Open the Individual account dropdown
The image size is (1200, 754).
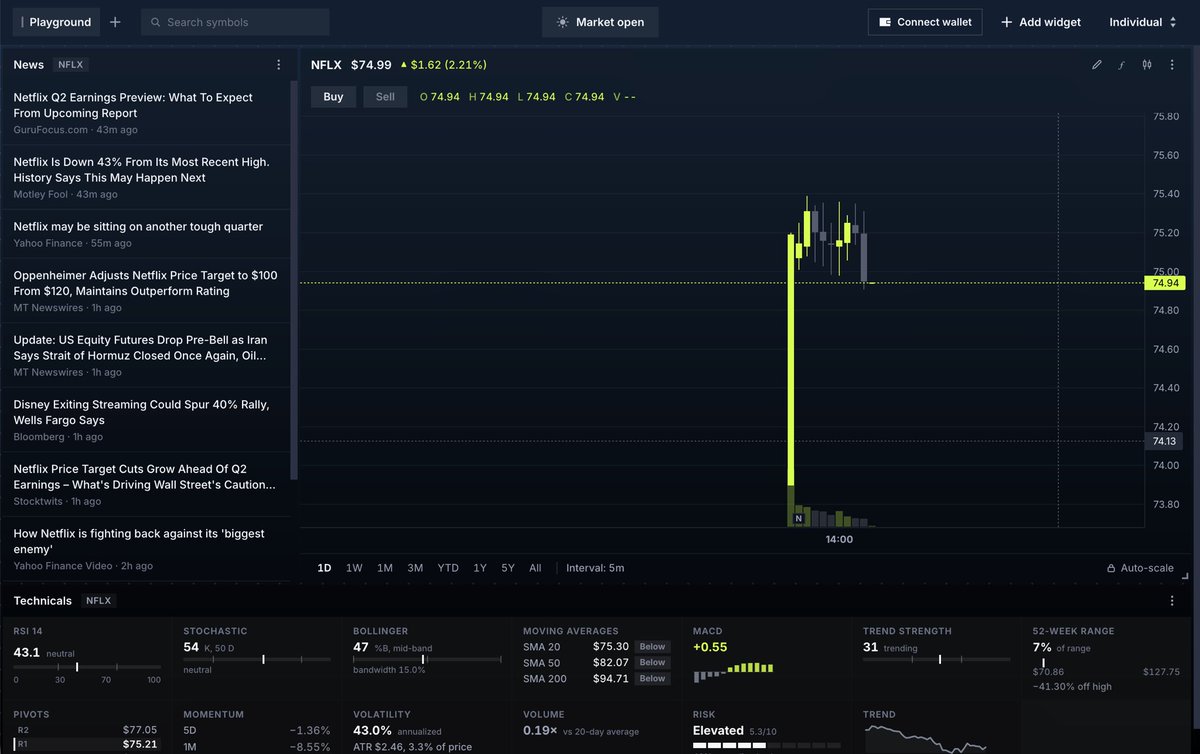[1142, 22]
